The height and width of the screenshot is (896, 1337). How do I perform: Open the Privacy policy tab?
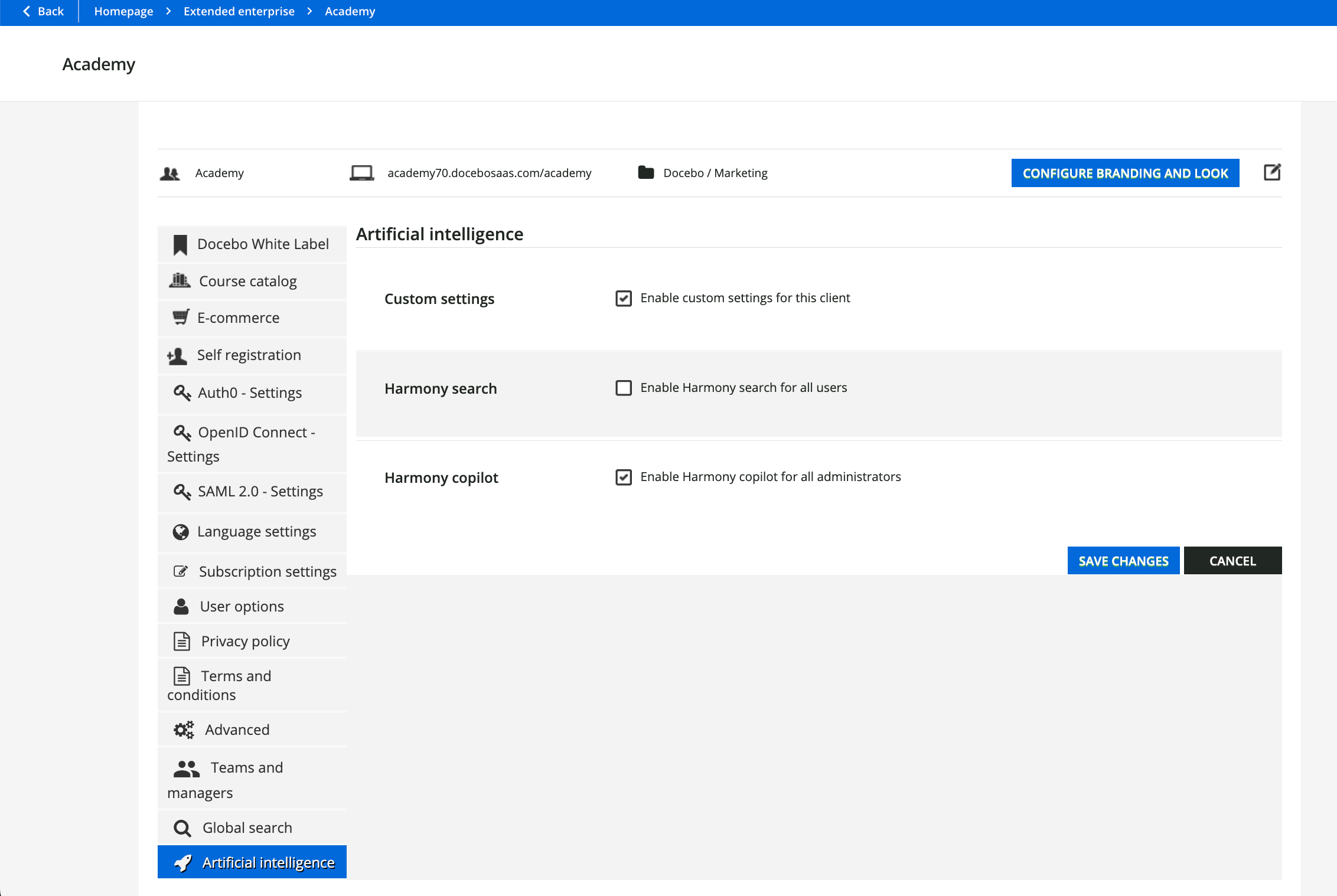pyautogui.click(x=245, y=641)
